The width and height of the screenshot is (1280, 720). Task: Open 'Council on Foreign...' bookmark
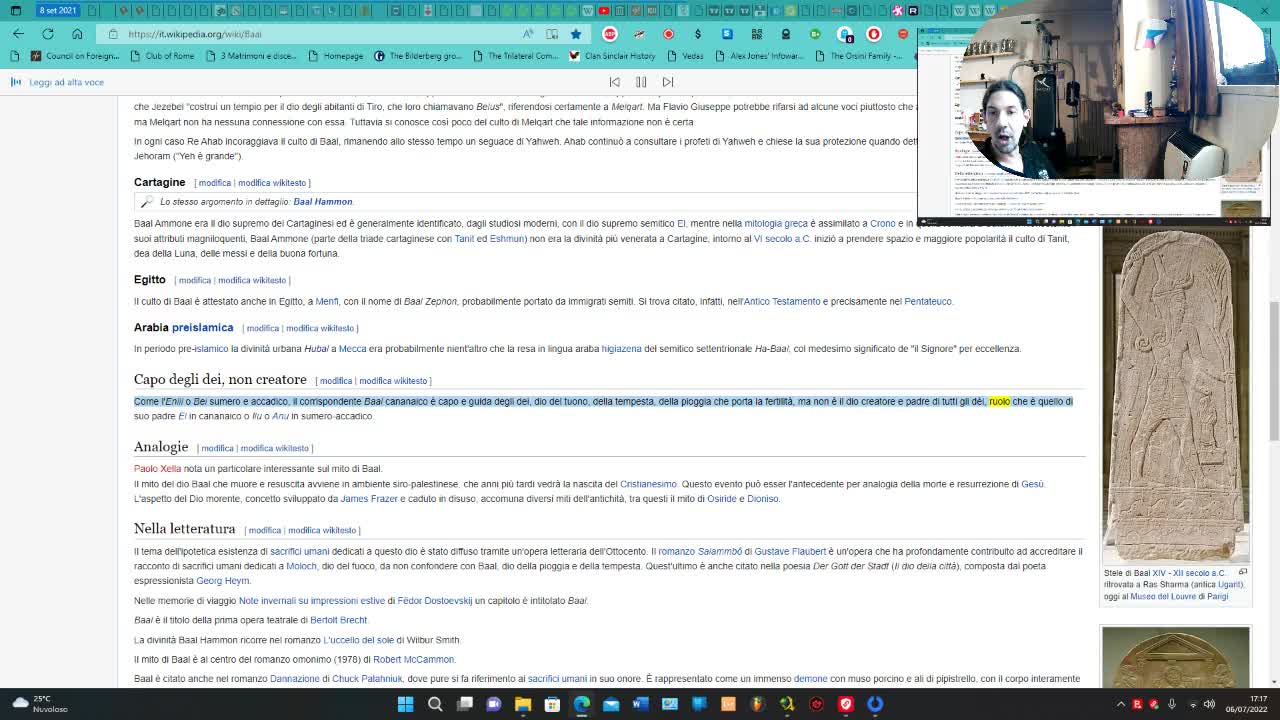(x=75, y=56)
